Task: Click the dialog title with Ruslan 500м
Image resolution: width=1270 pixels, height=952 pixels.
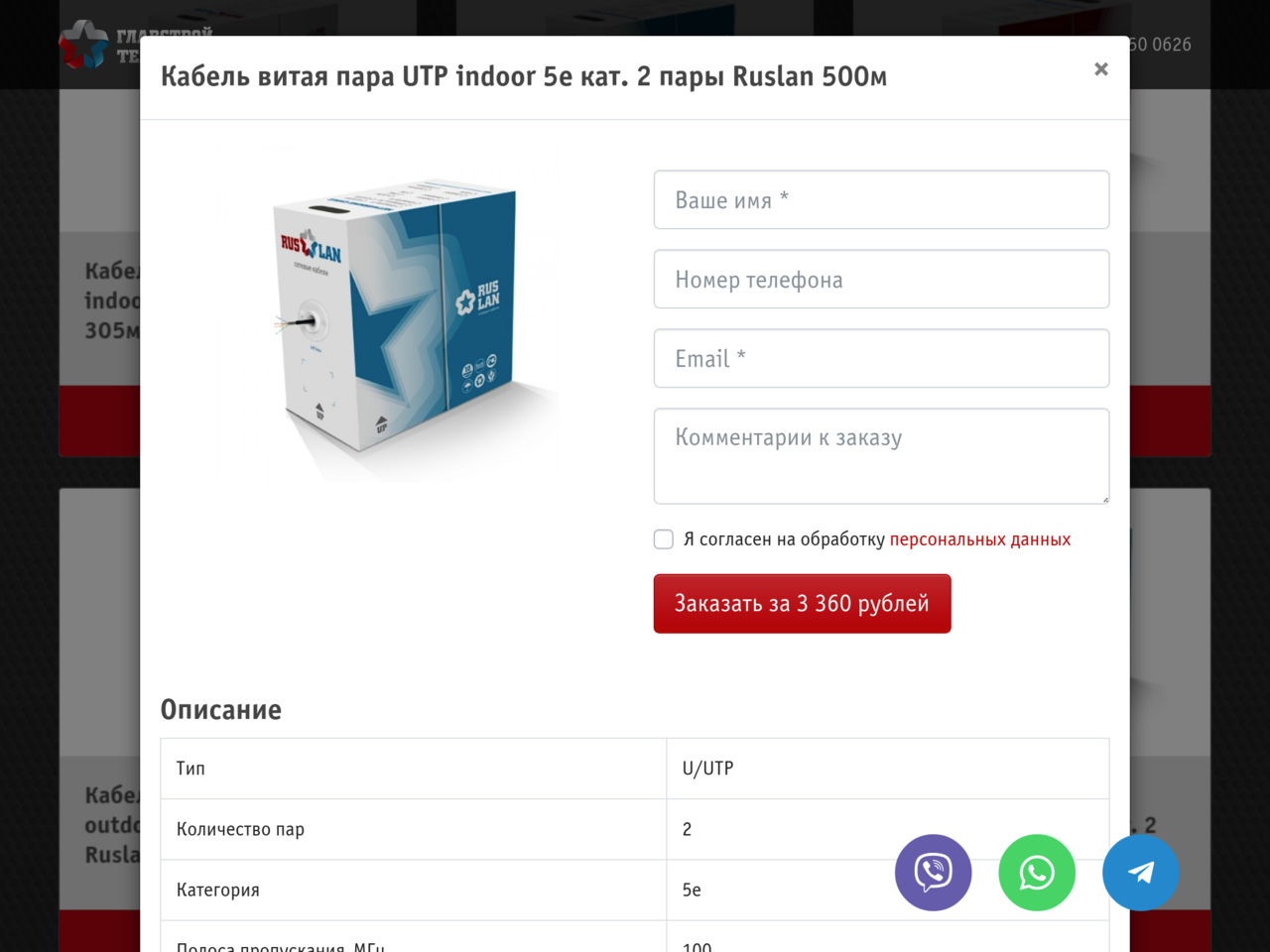Action: (524, 76)
